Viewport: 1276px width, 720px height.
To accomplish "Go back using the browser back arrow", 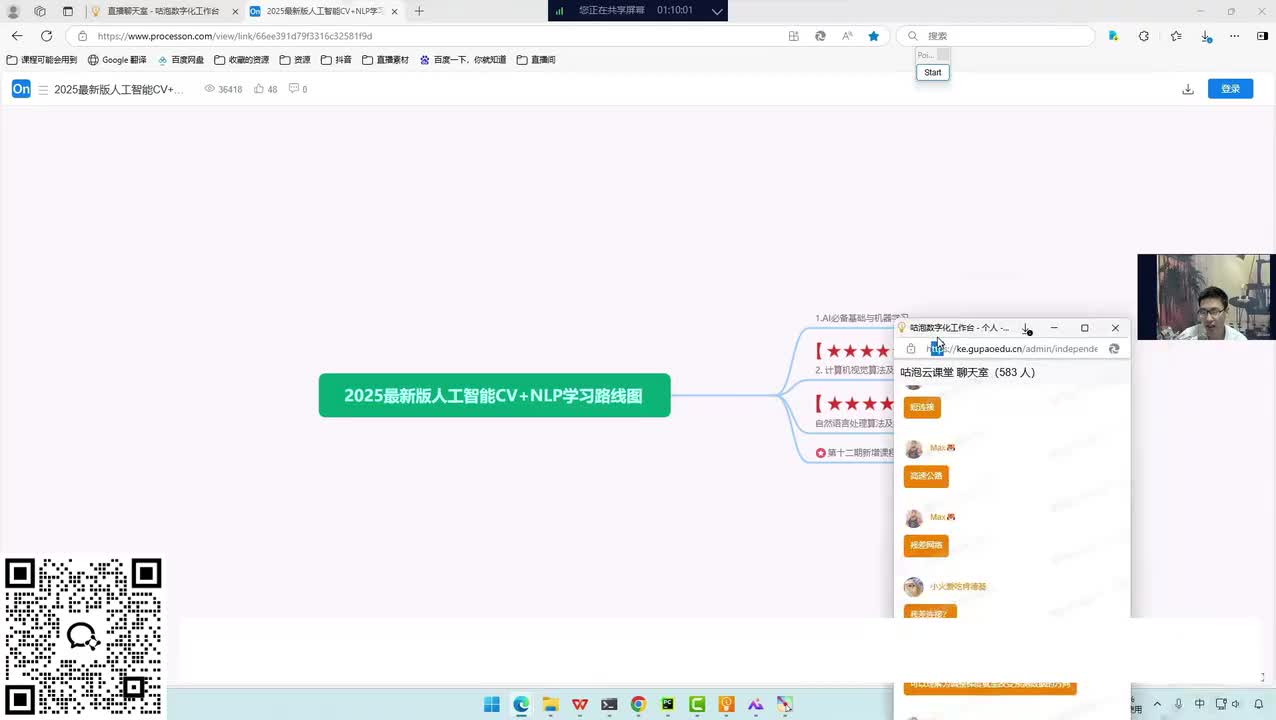I will (17, 36).
